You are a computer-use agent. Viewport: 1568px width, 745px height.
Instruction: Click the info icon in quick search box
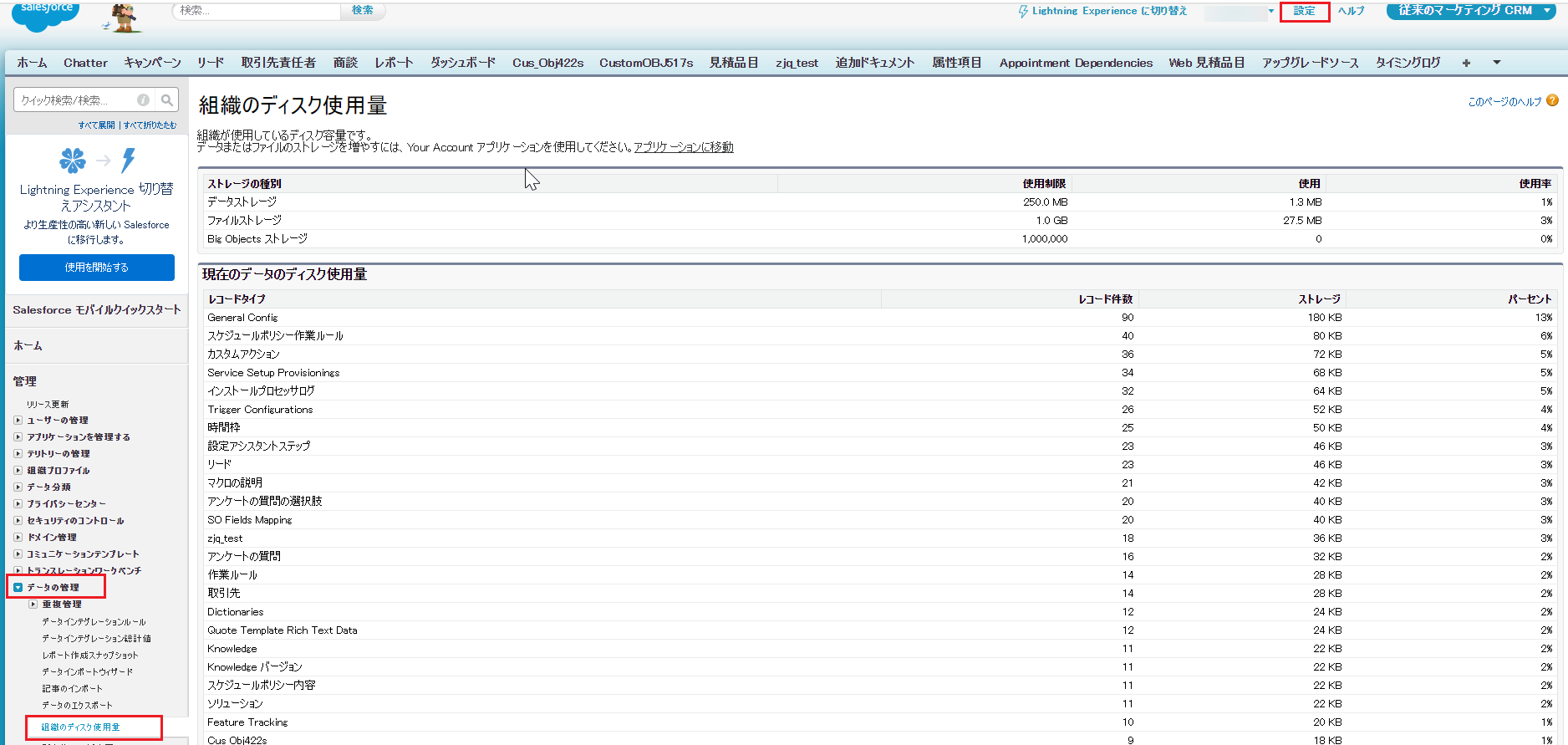tap(143, 100)
